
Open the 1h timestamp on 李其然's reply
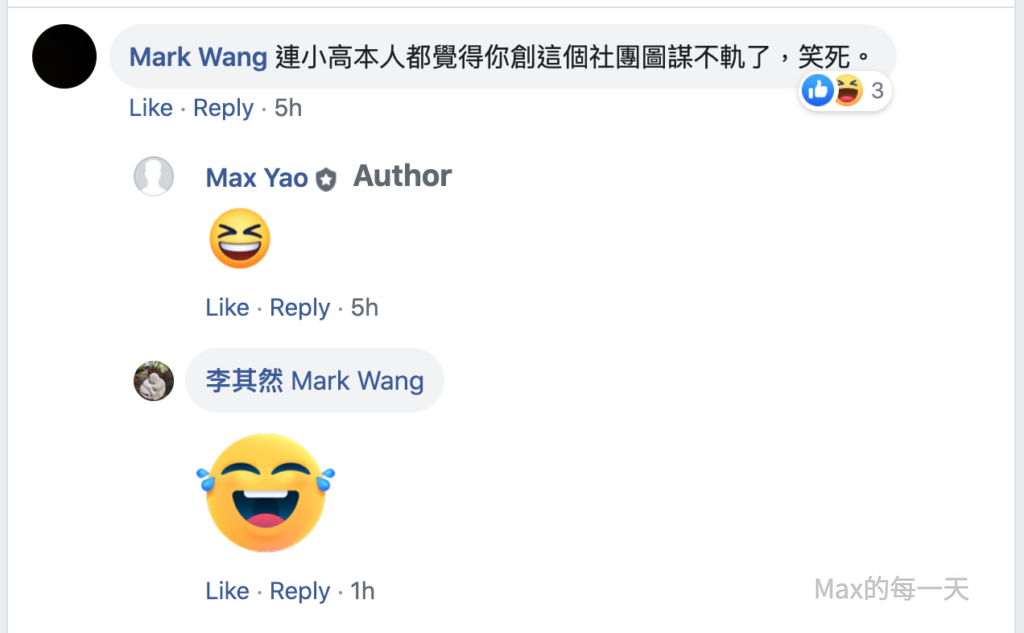pyautogui.click(x=362, y=591)
